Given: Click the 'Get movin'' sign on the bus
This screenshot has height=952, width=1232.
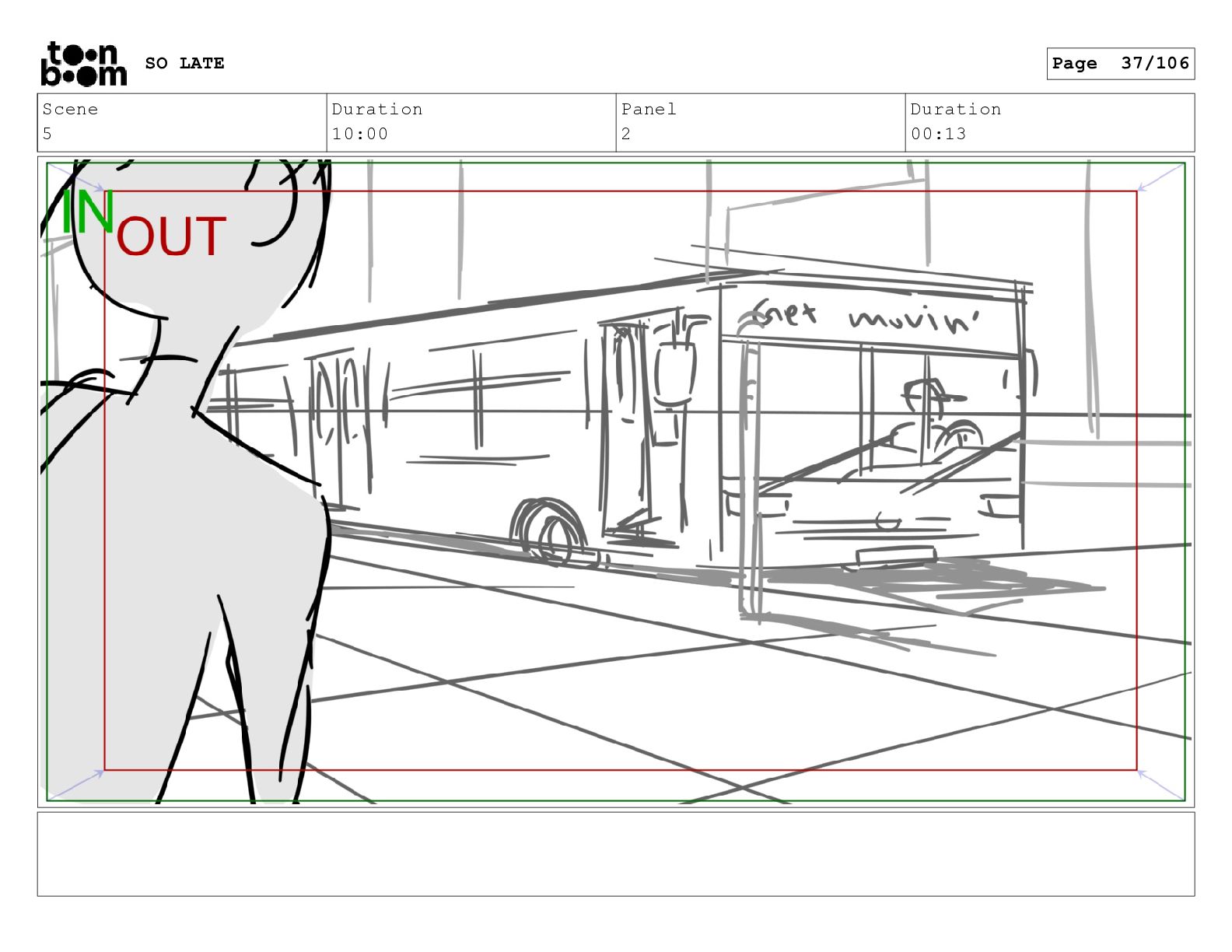Looking at the screenshot, I should (x=866, y=316).
